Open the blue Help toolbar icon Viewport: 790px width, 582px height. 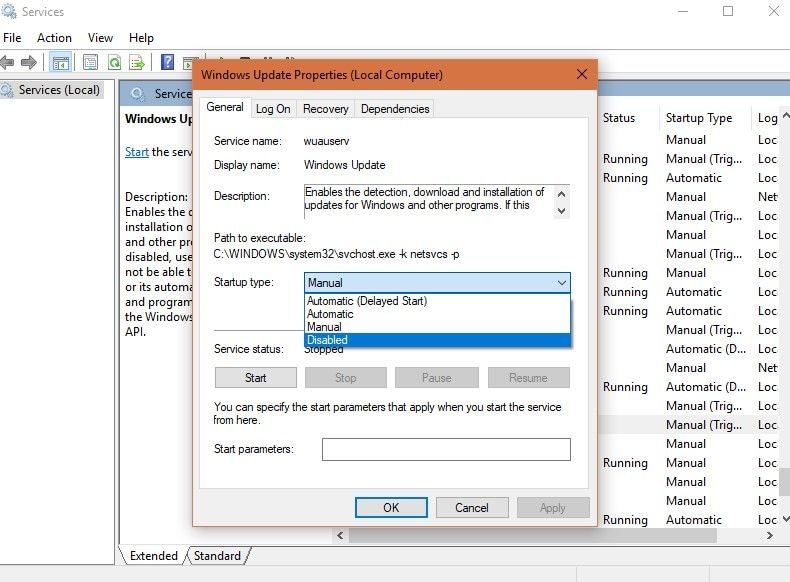click(167, 62)
